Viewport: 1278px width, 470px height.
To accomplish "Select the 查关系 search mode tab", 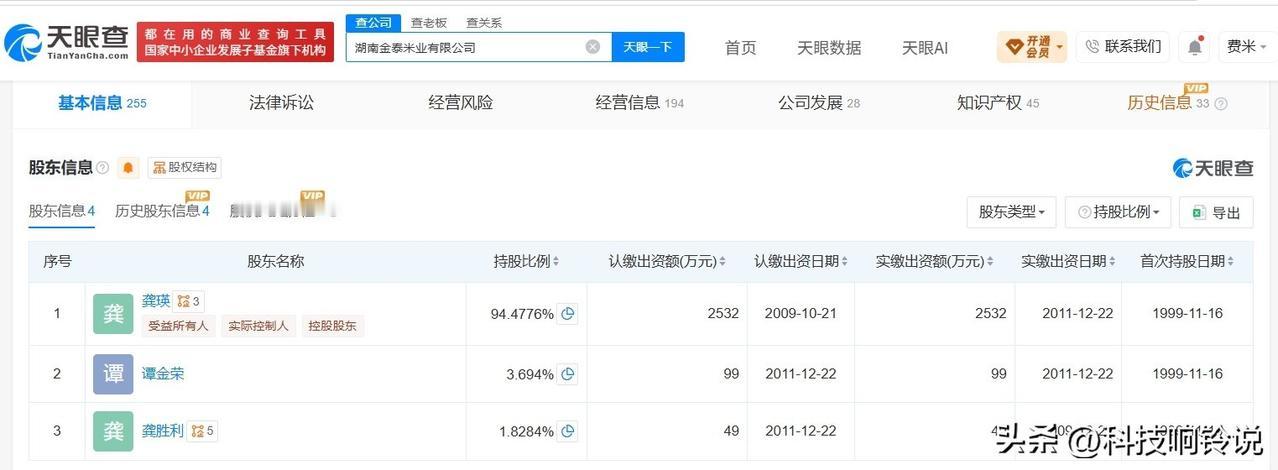I will click(x=484, y=23).
